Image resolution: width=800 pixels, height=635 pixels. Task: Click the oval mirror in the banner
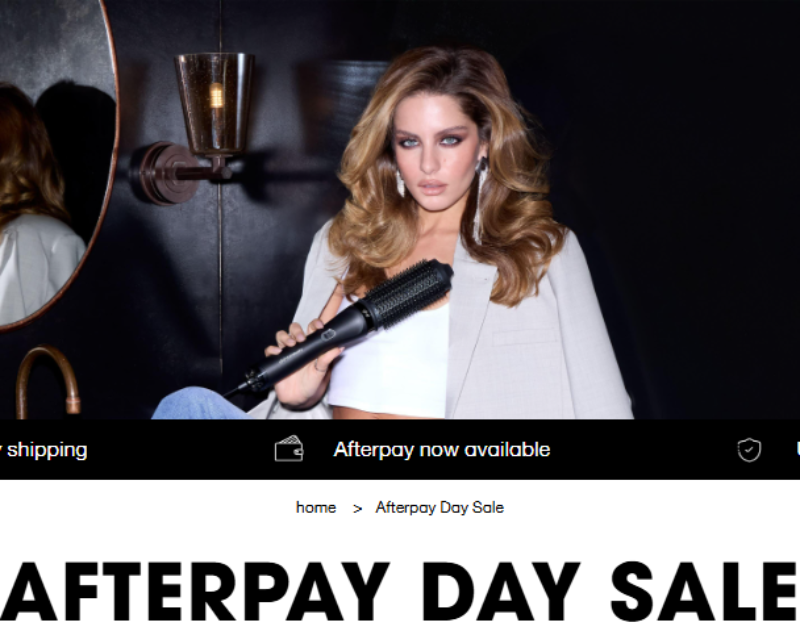(x=54, y=163)
